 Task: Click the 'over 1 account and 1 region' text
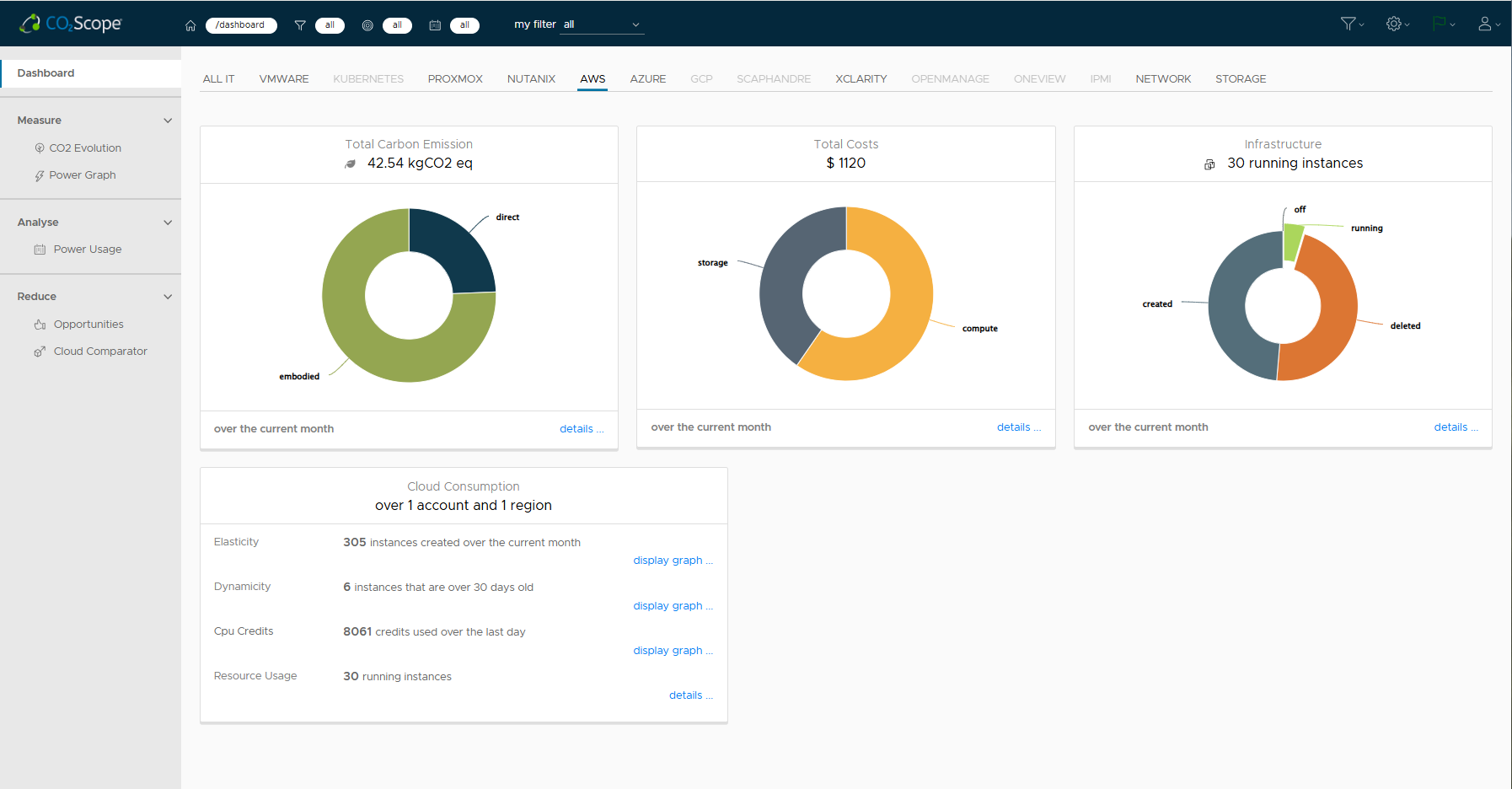[x=464, y=506]
